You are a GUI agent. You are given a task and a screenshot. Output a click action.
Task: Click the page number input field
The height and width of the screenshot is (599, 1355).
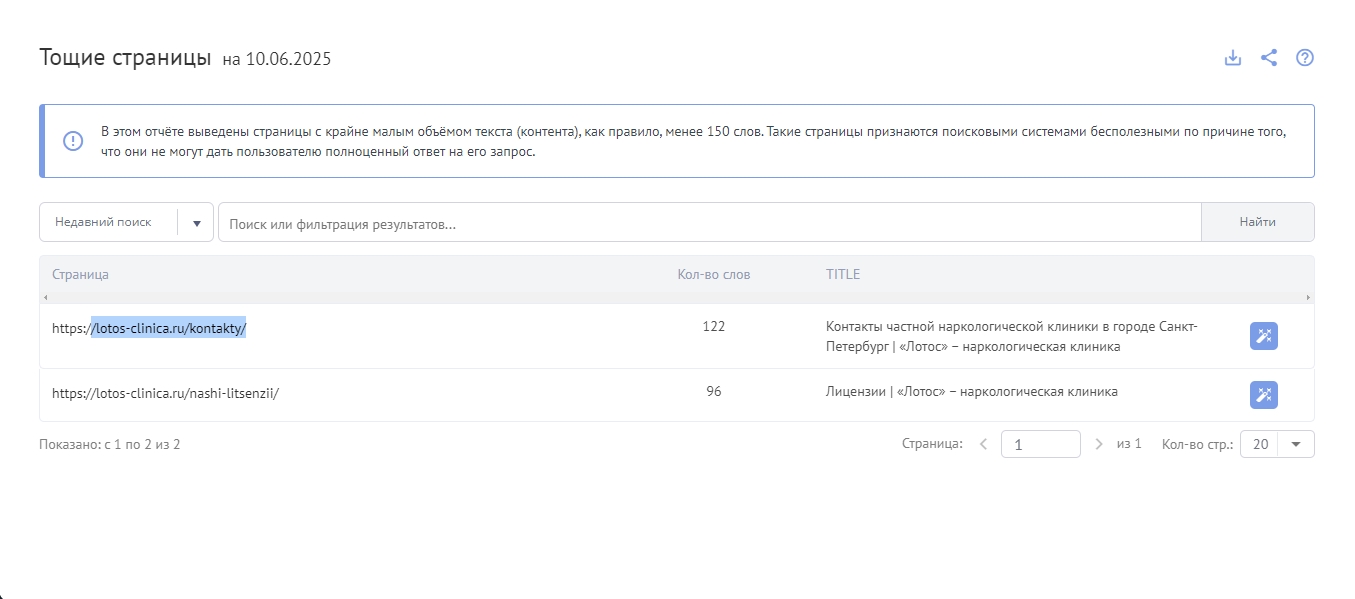(x=1041, y=444)
